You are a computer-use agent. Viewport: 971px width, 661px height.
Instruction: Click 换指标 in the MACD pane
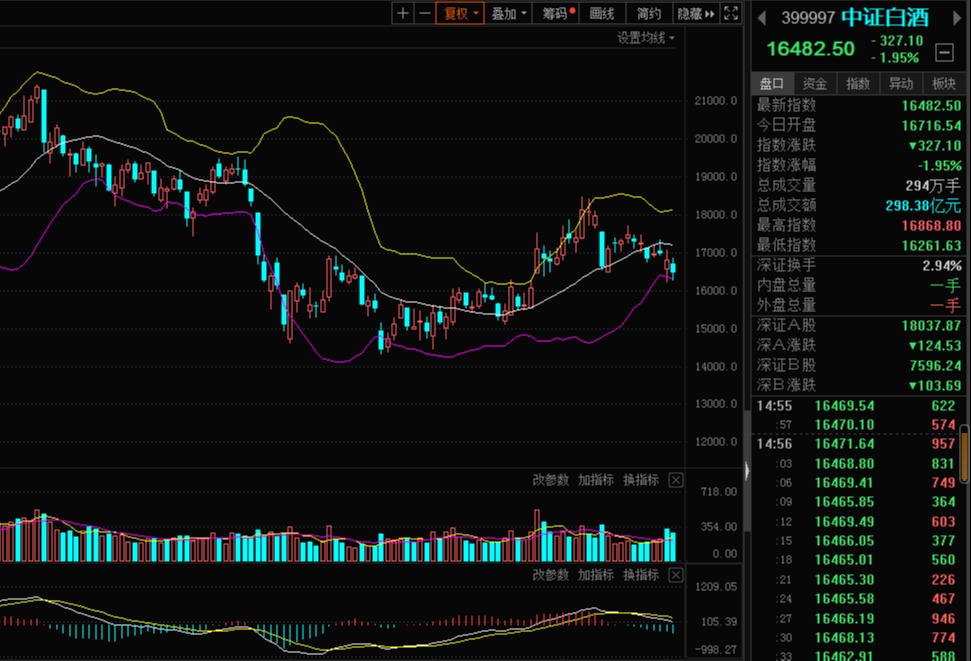(x=641, y=575)
